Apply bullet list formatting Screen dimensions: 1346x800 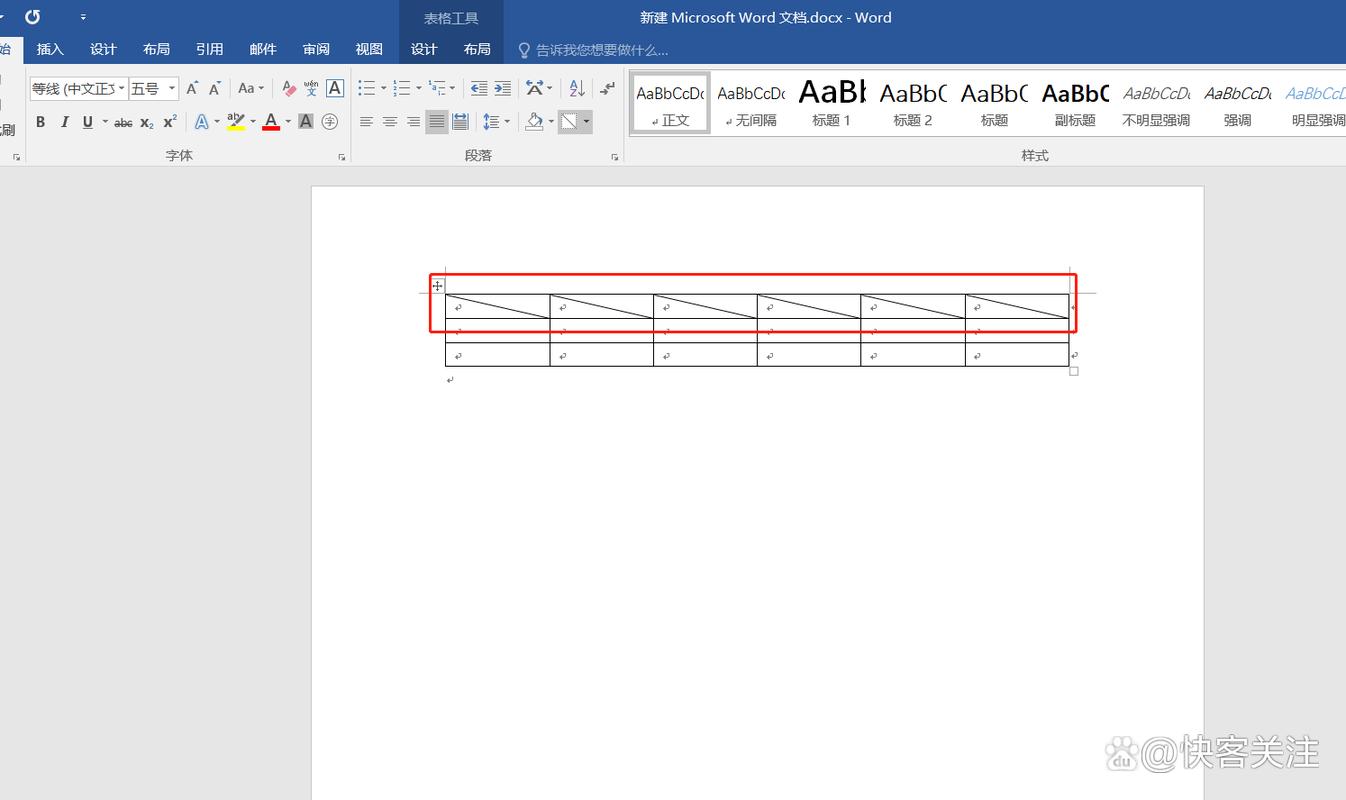coord(367,88)
